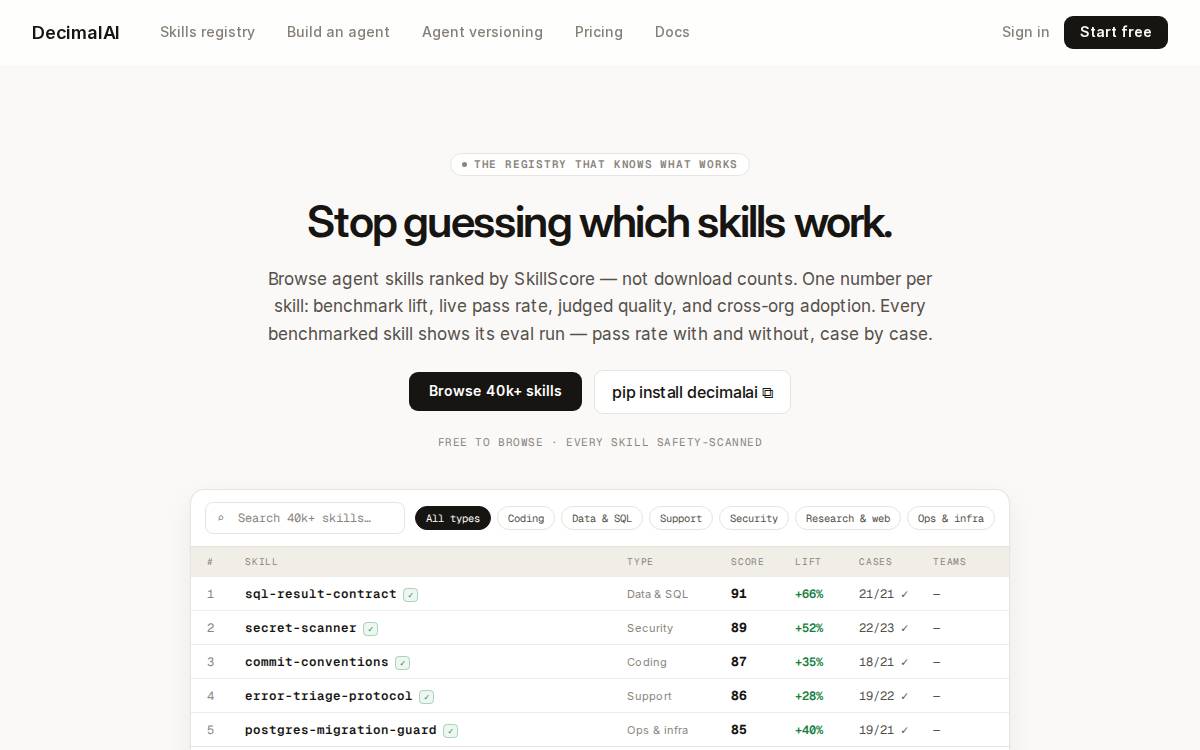
Task: Go to Build an agent page
Action: pyautogui.click(x=338, y=32)
